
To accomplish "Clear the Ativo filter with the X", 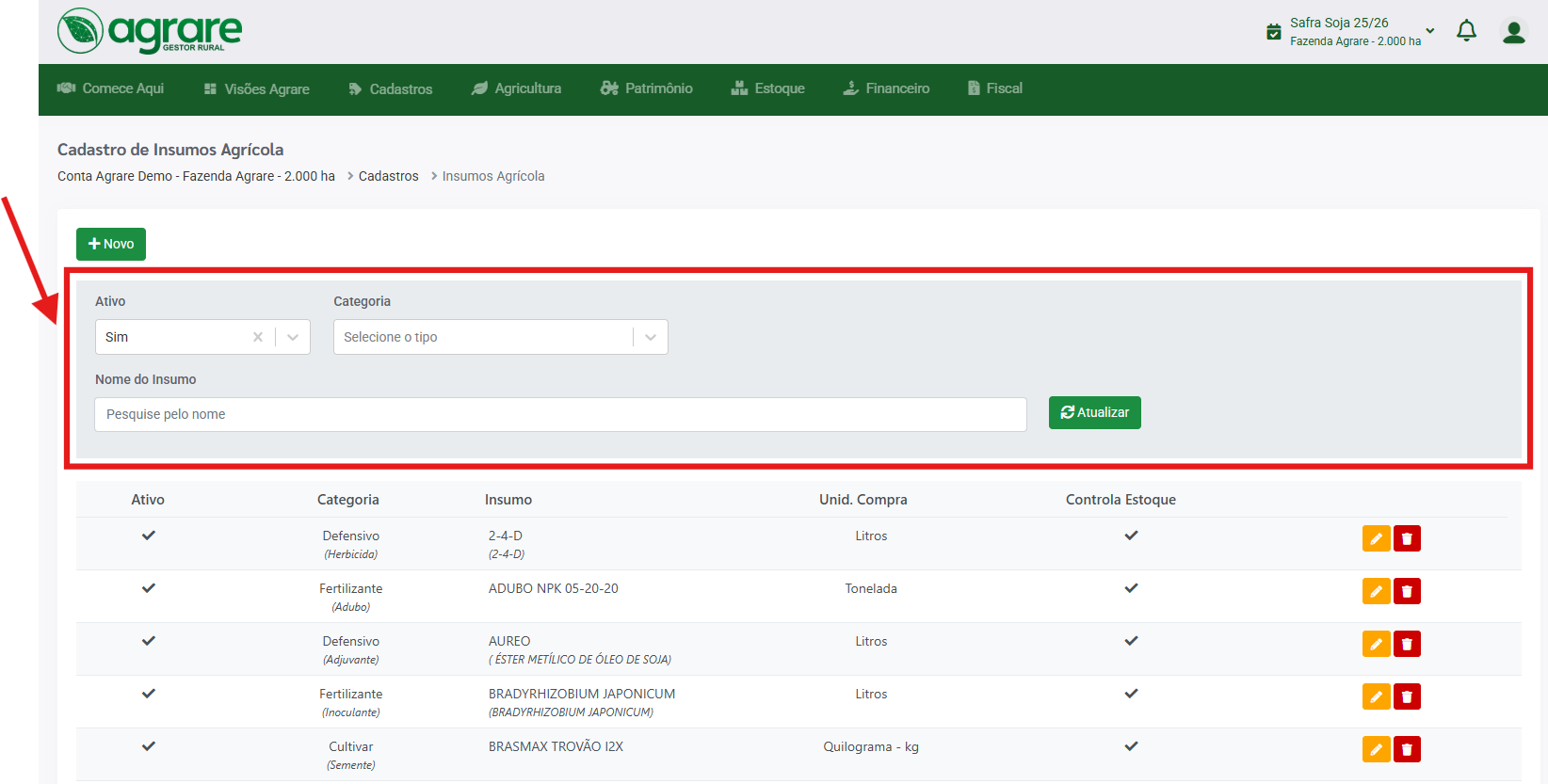I will pos(258,337).
